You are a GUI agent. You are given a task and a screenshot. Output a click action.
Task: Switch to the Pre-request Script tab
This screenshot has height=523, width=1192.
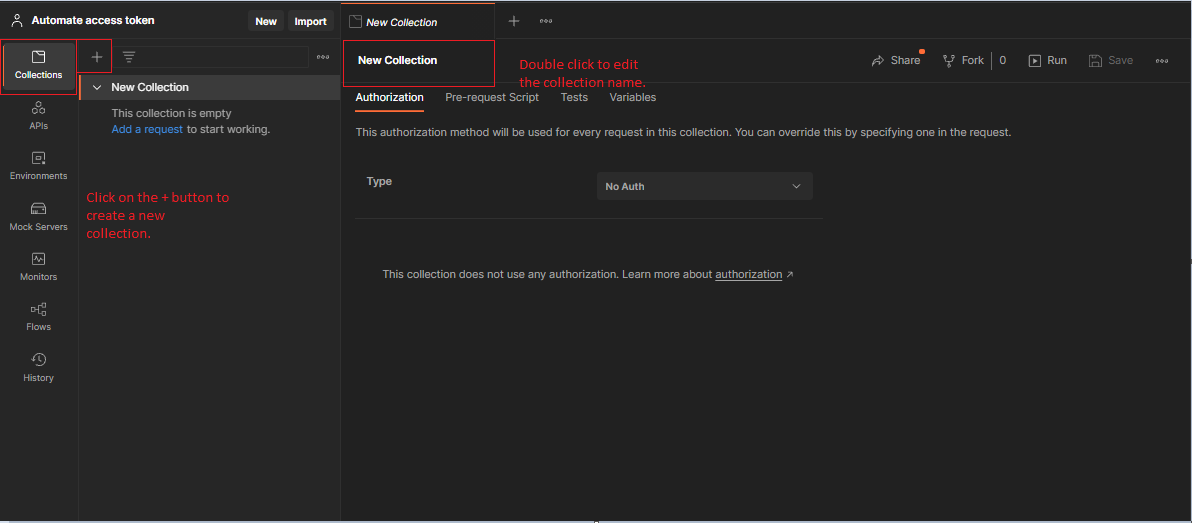click(x=492, y=97)
